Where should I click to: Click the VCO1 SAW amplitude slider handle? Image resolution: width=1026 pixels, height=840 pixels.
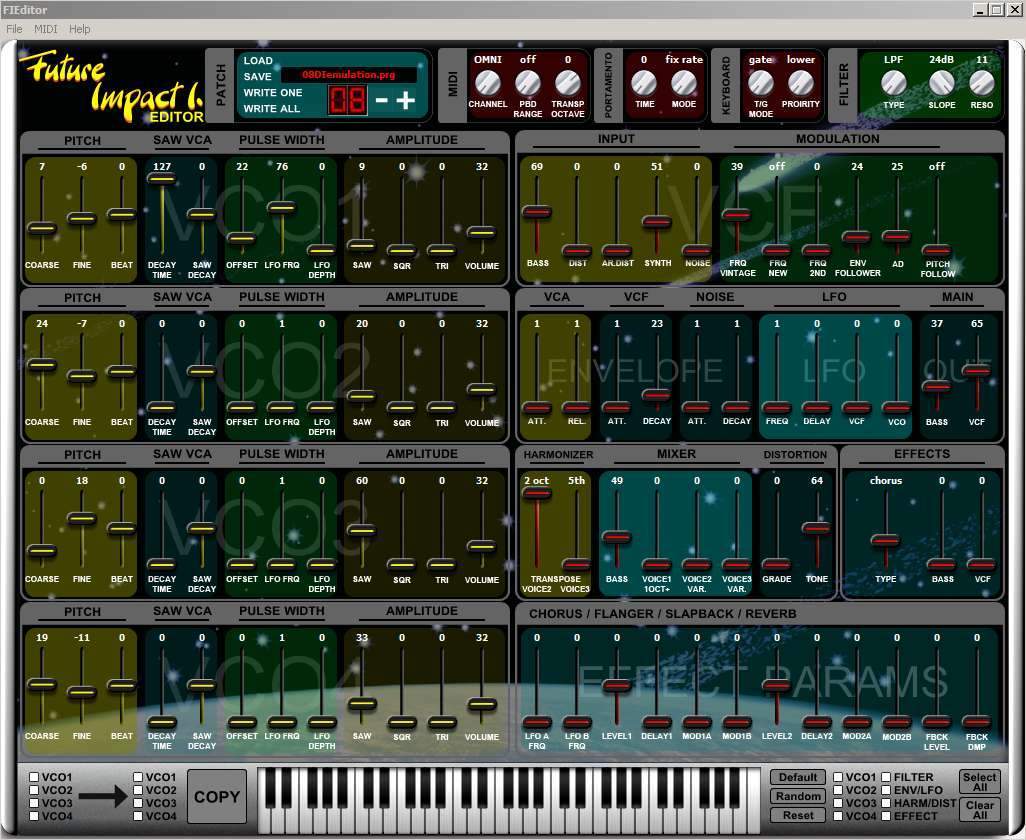point(361,245)
